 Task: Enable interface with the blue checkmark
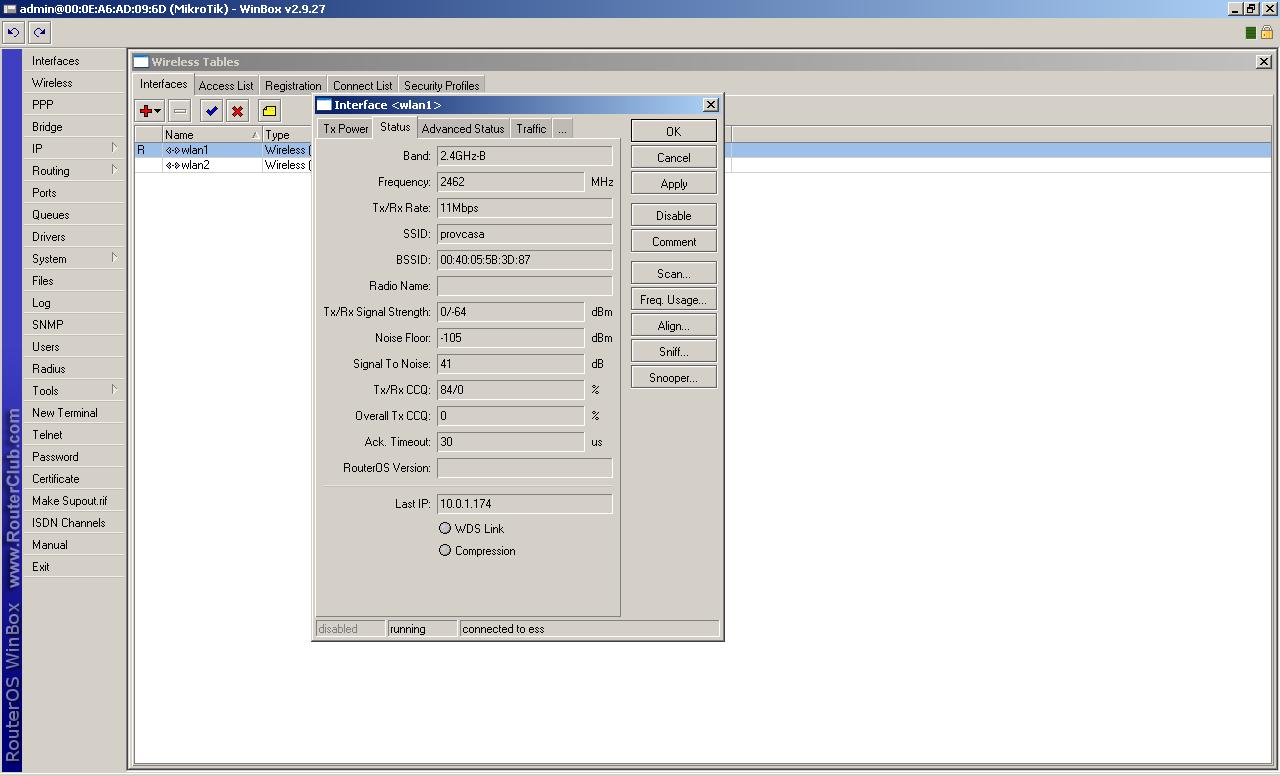pyautogui.click(x=211, y=111)
